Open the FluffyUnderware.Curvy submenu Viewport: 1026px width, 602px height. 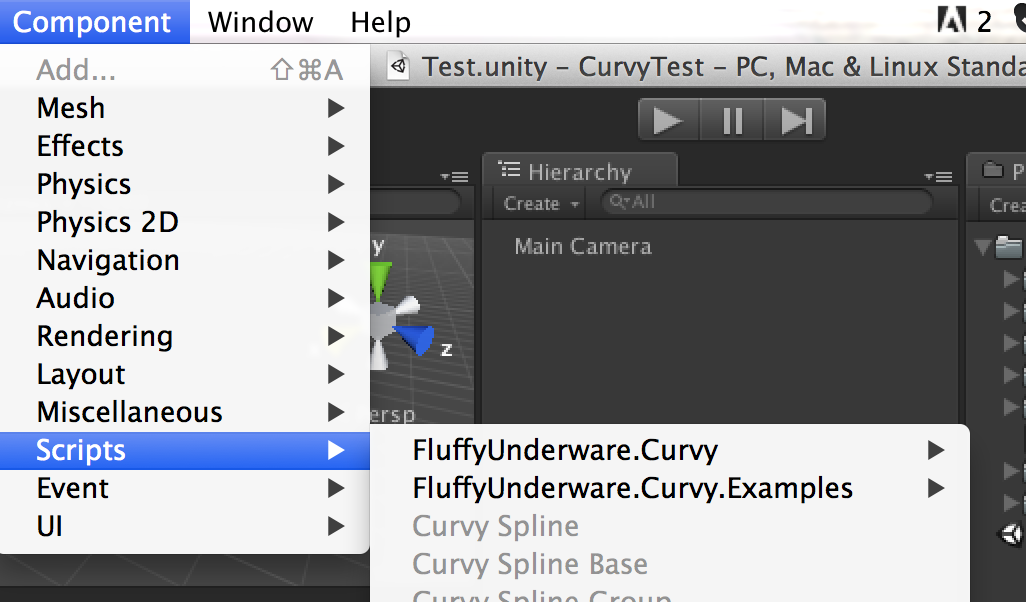(670, 450)
